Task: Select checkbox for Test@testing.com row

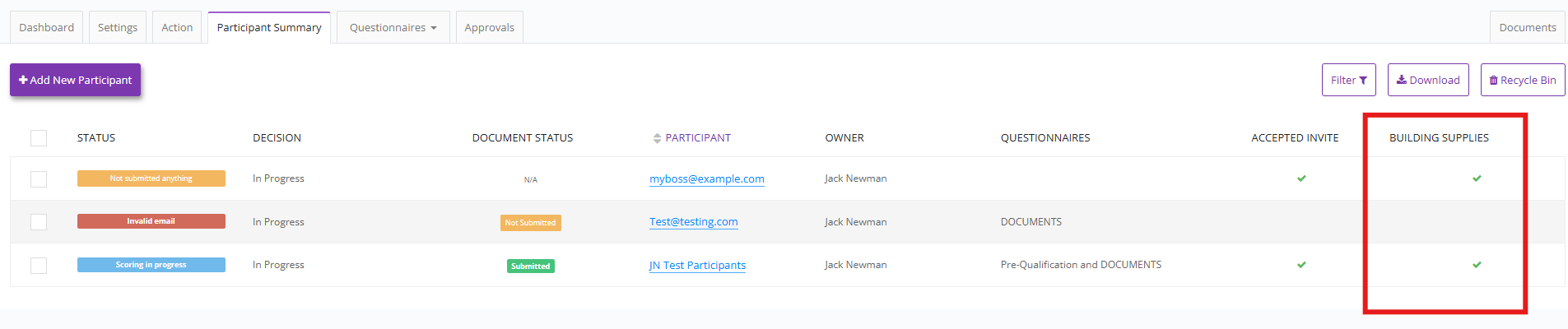Action: (x=39, y=222)
